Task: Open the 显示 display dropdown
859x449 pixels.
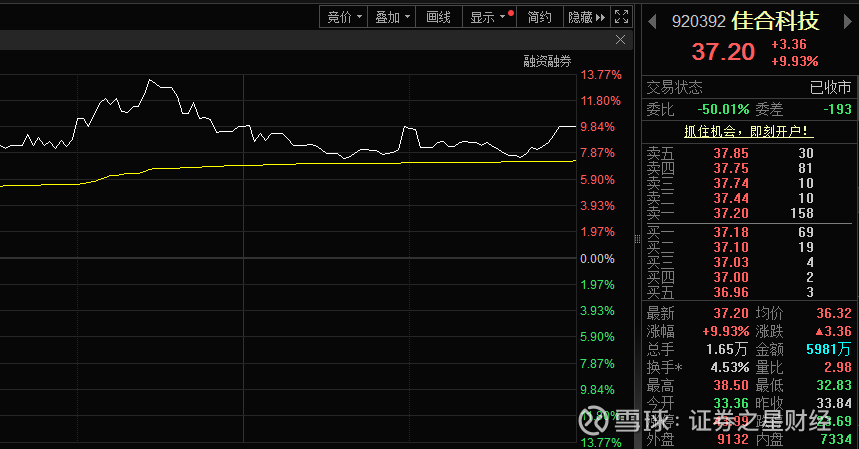Action: [x=489, y=17]
